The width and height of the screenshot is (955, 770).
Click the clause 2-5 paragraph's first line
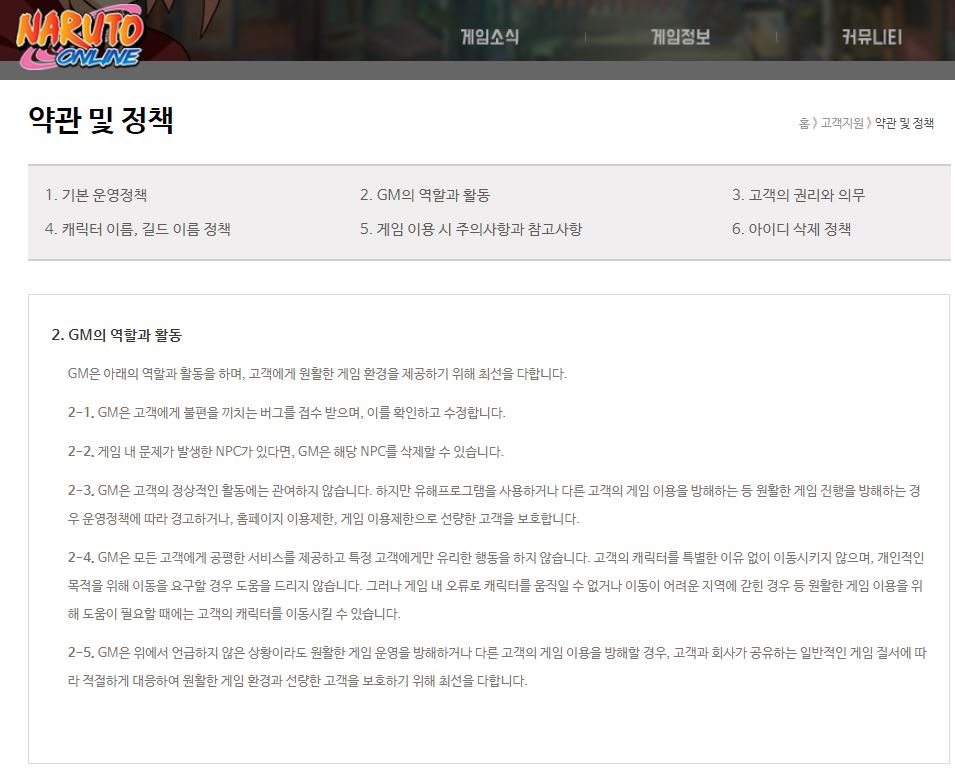point(497,652)
